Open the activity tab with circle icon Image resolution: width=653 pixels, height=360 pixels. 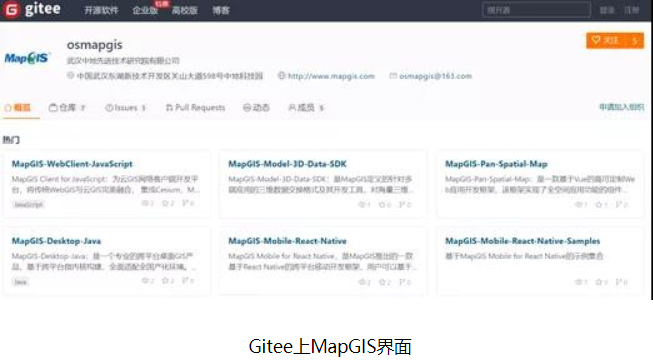(256, 108)
